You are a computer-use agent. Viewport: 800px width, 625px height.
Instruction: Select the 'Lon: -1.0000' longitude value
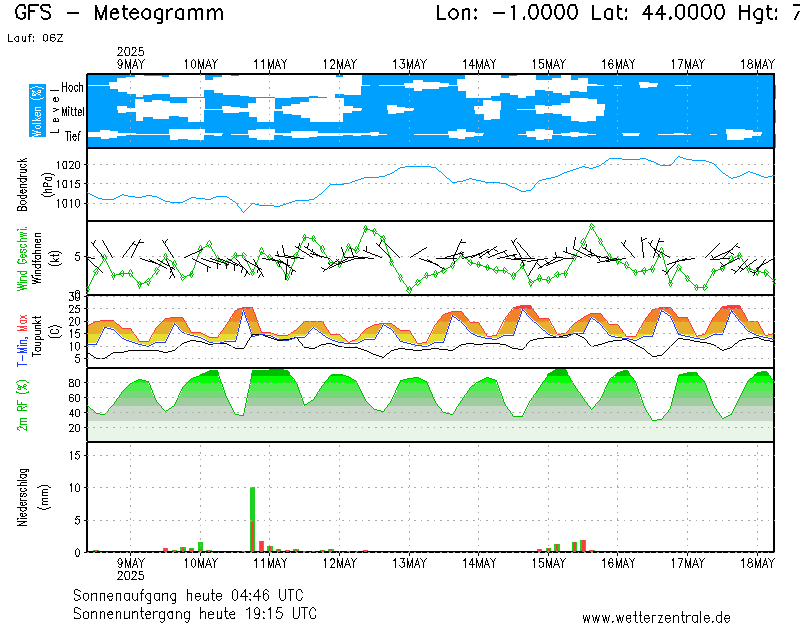pyautogui.click(x=507, y=13)
